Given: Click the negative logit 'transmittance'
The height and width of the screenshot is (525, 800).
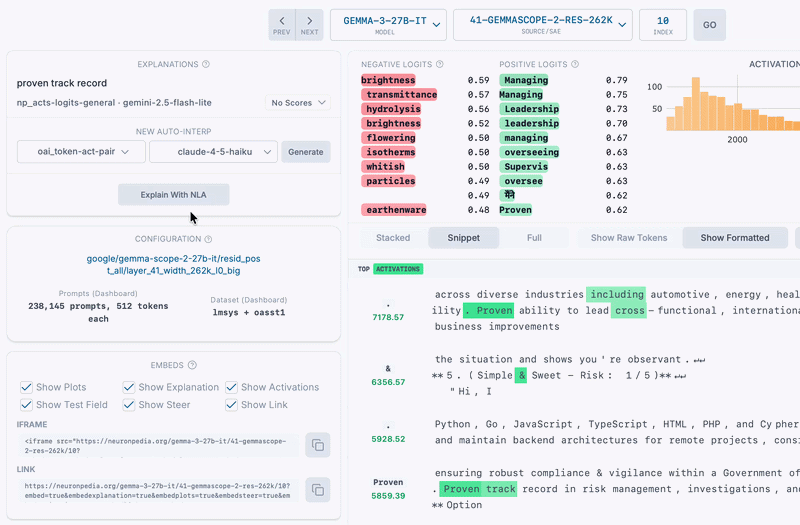Looking at the screenshot, I should 399,94.
